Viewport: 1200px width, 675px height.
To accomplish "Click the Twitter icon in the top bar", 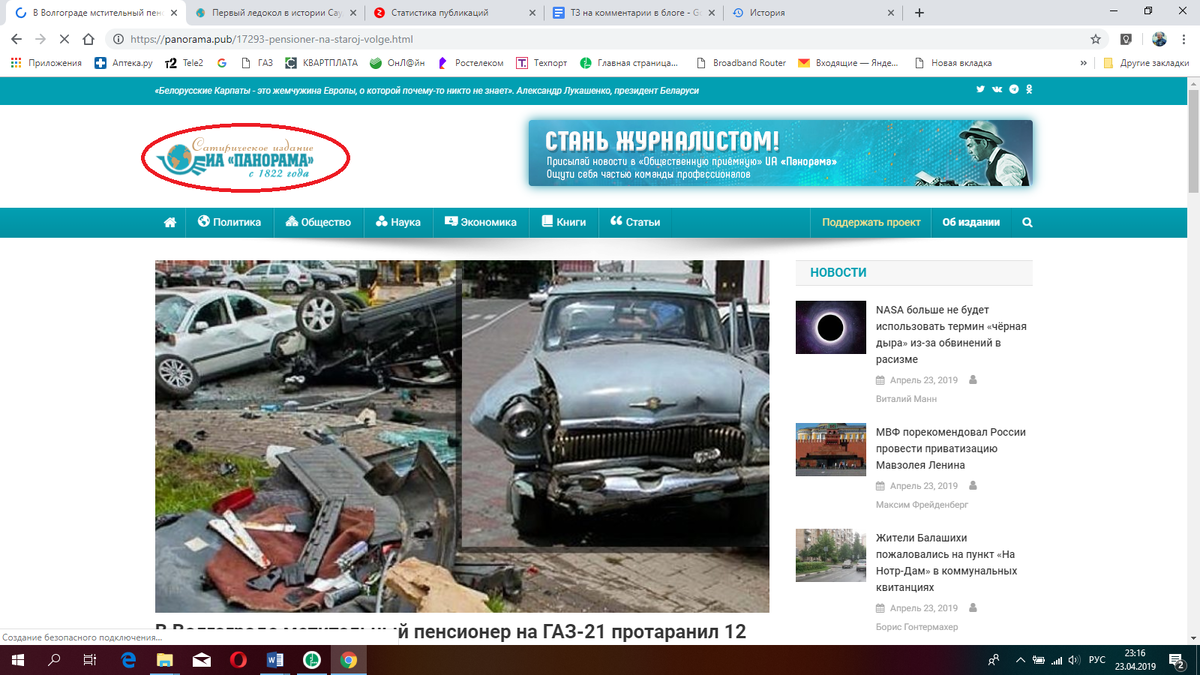I will pyautogui.click(x=981, y=89).
